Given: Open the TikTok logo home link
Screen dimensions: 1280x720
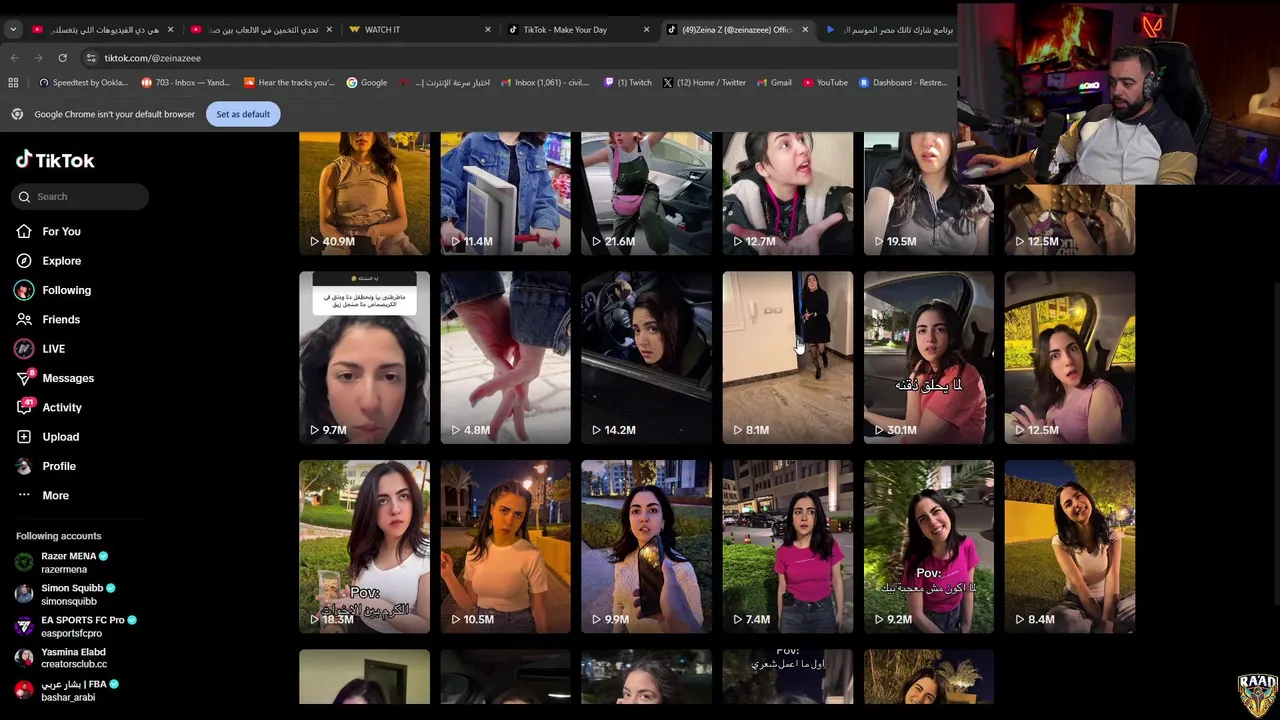Looking at the screenshot, I should pyautogui.click(x=55, y=160).
